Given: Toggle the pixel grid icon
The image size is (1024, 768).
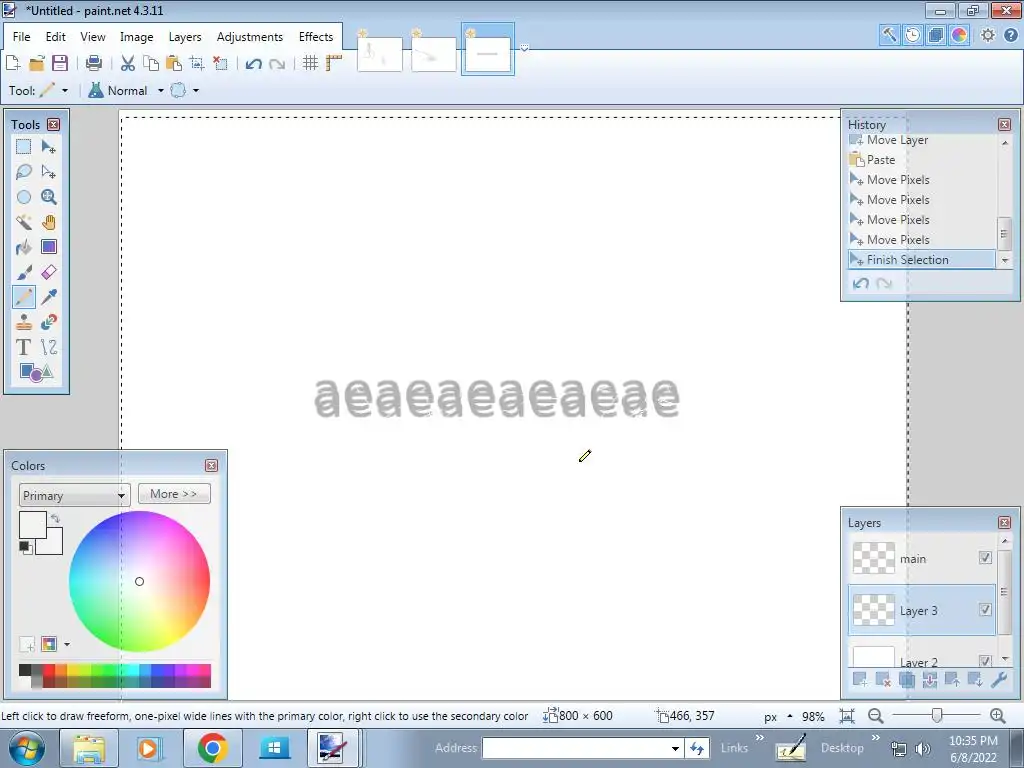Looking at the screenshot, I should (311, 63).
